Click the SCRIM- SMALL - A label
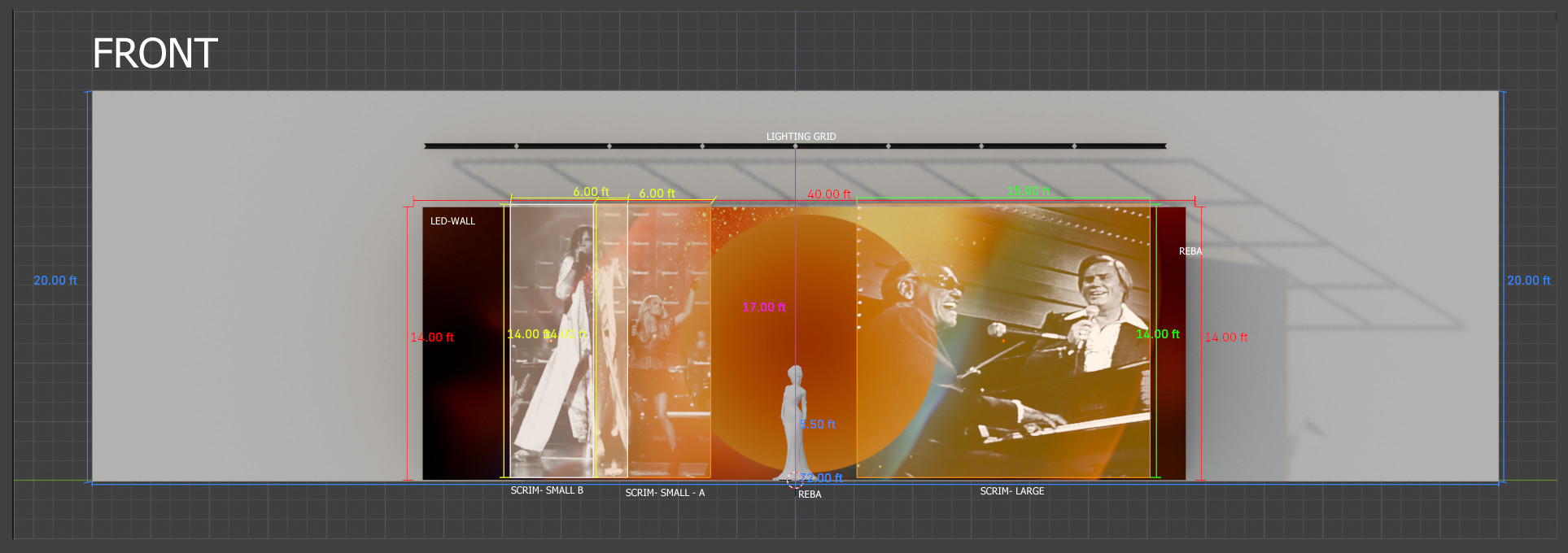The height and width of the screenshot is (553, 1568). (x=665, y=493)
